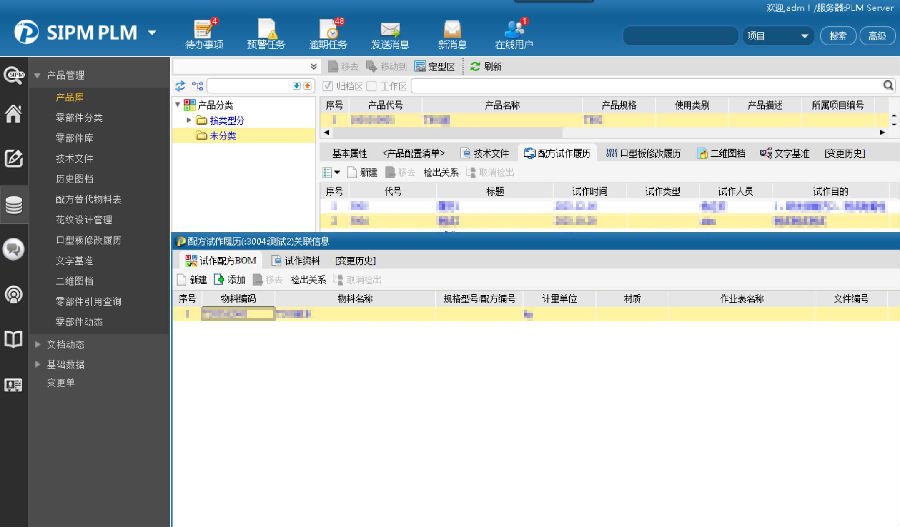Image resolution: width=900 pixels, height=527 pixels.
Task: Open the 新消息 new messages icon
Action: 452,30
